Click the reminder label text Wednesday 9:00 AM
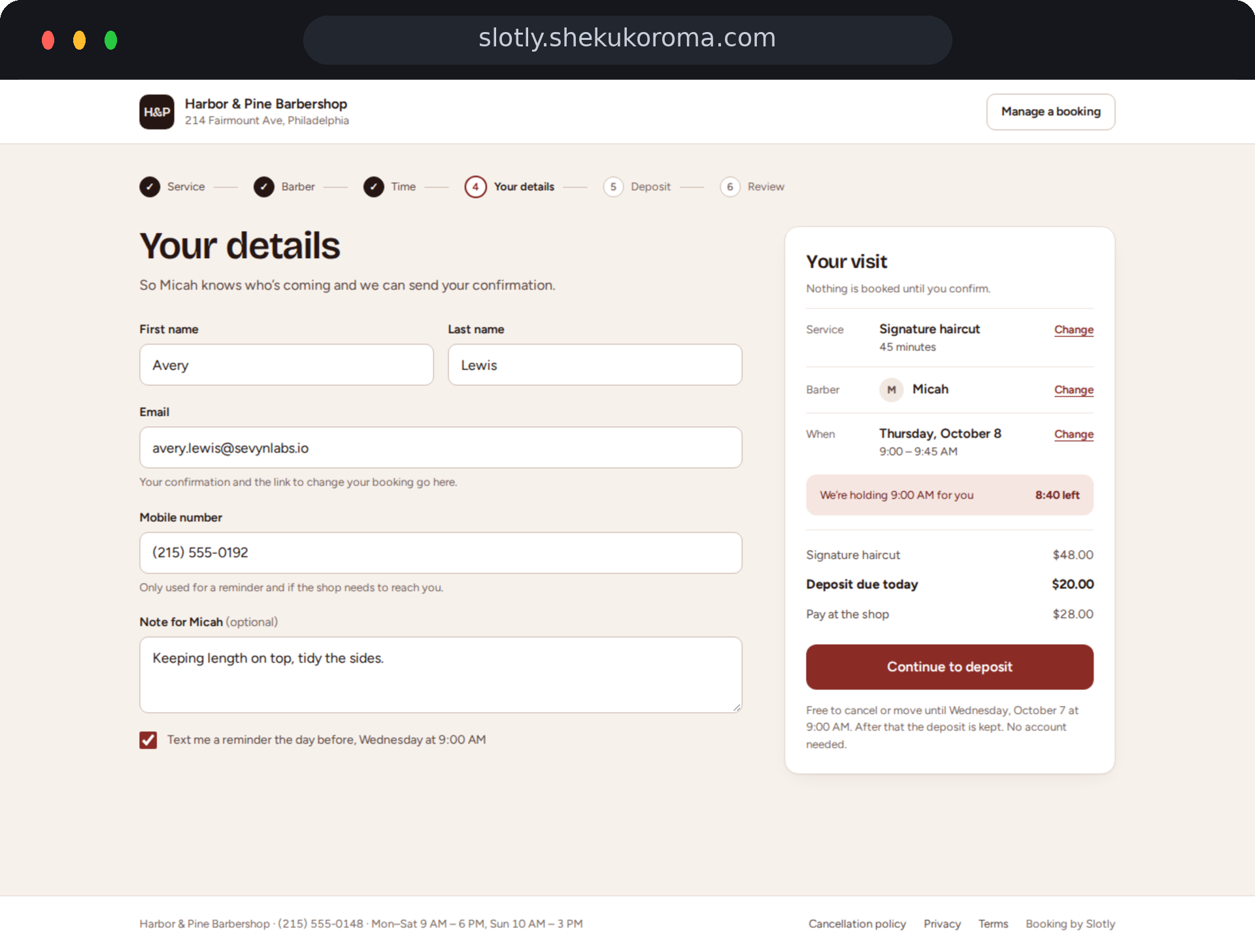The image size is (1255, 952). click(x=326, y=740)
